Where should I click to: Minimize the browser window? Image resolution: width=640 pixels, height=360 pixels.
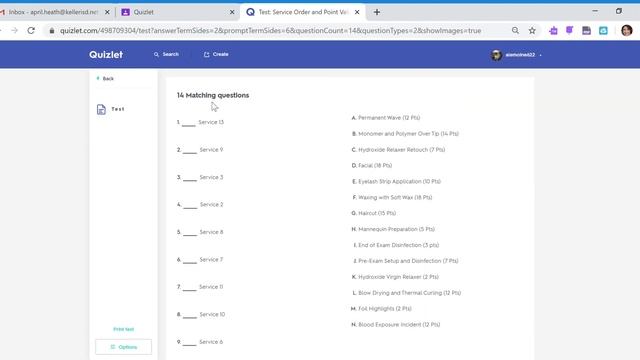[x=595, y=11]
